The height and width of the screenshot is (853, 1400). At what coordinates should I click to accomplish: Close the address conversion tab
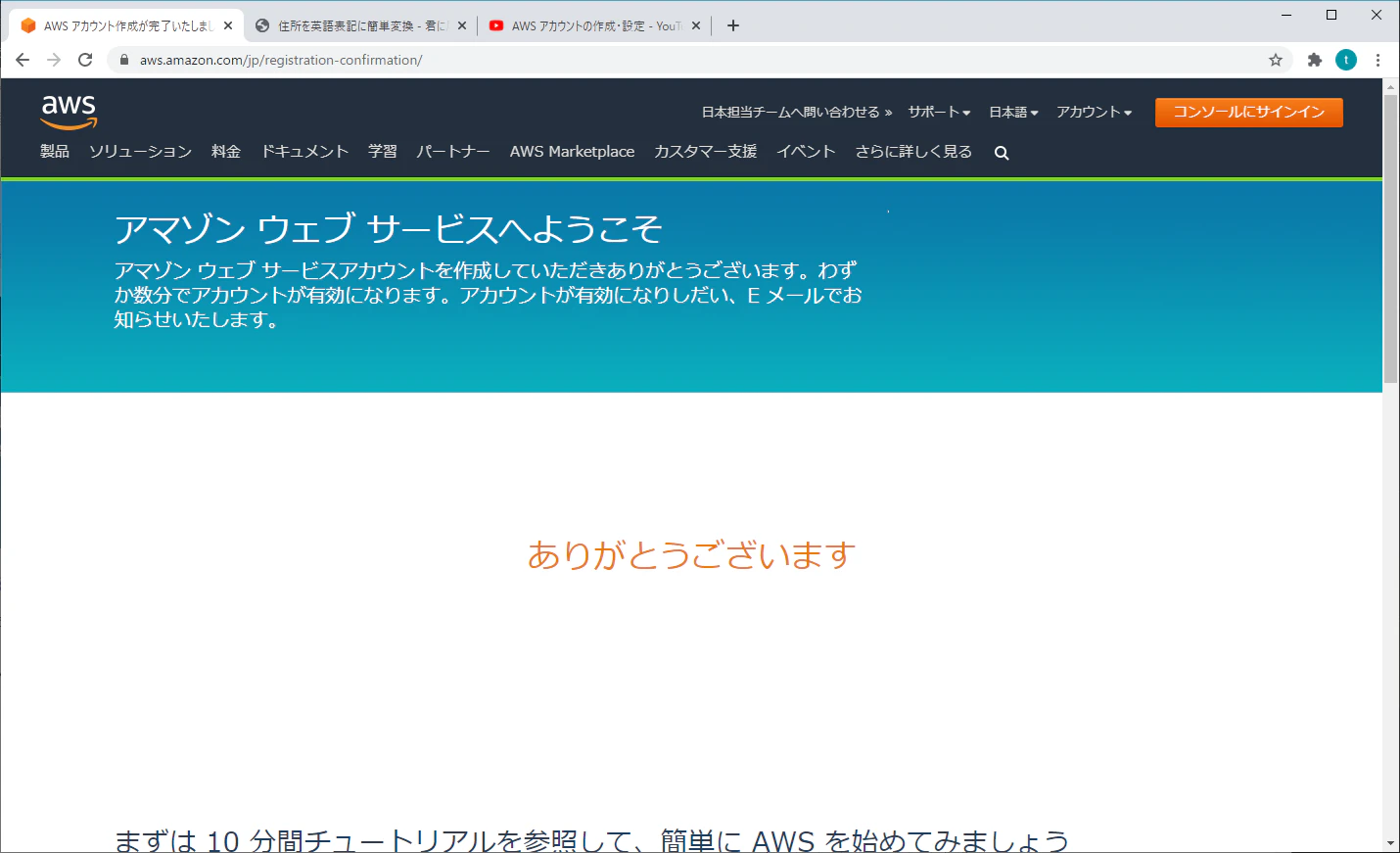462,25
